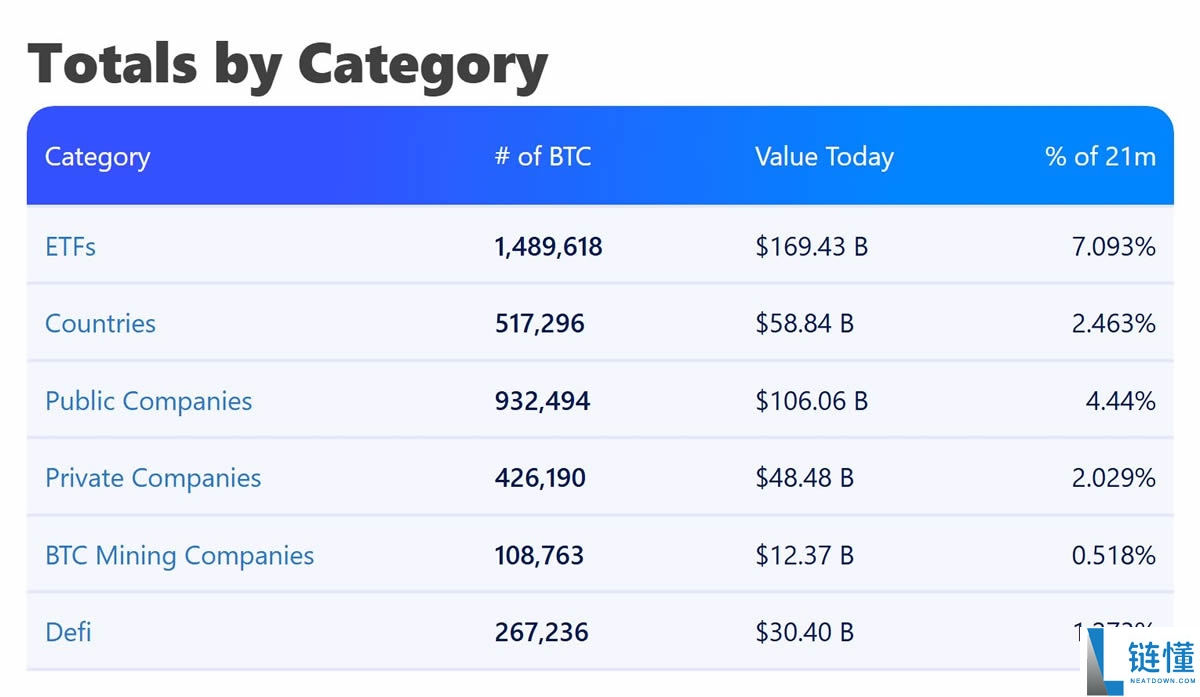Click the ETFs 7.093% percentage cell

[1113, 246]
